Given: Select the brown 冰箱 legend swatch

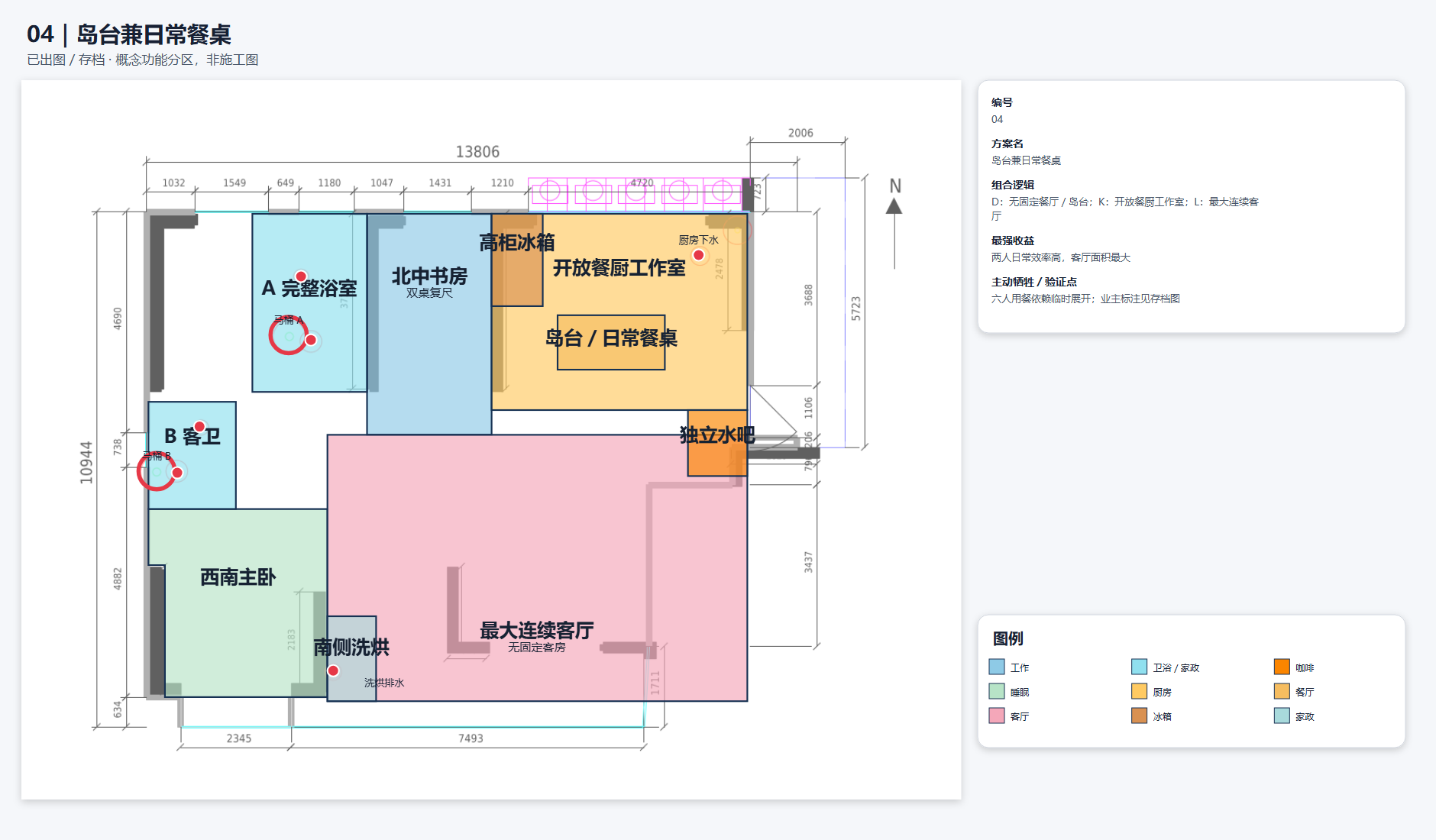Looking at the screenshot, I should tap(1140, 716).
